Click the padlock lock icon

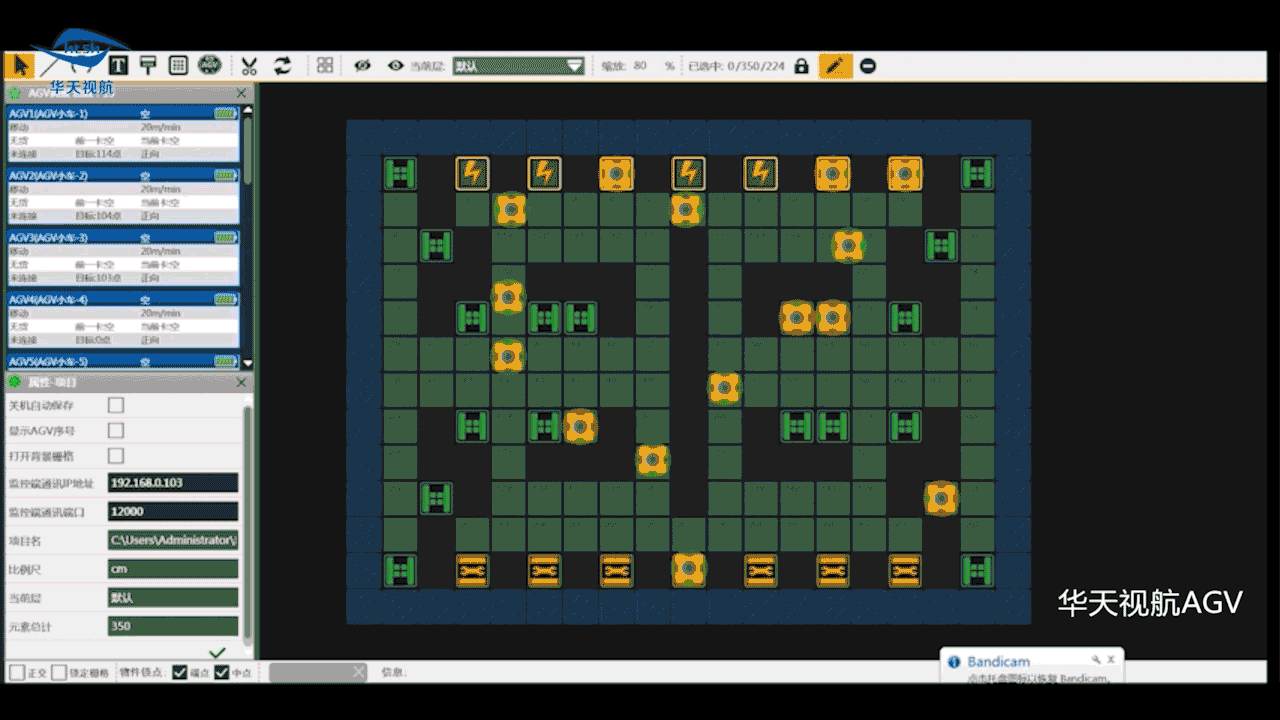point(801,66)
